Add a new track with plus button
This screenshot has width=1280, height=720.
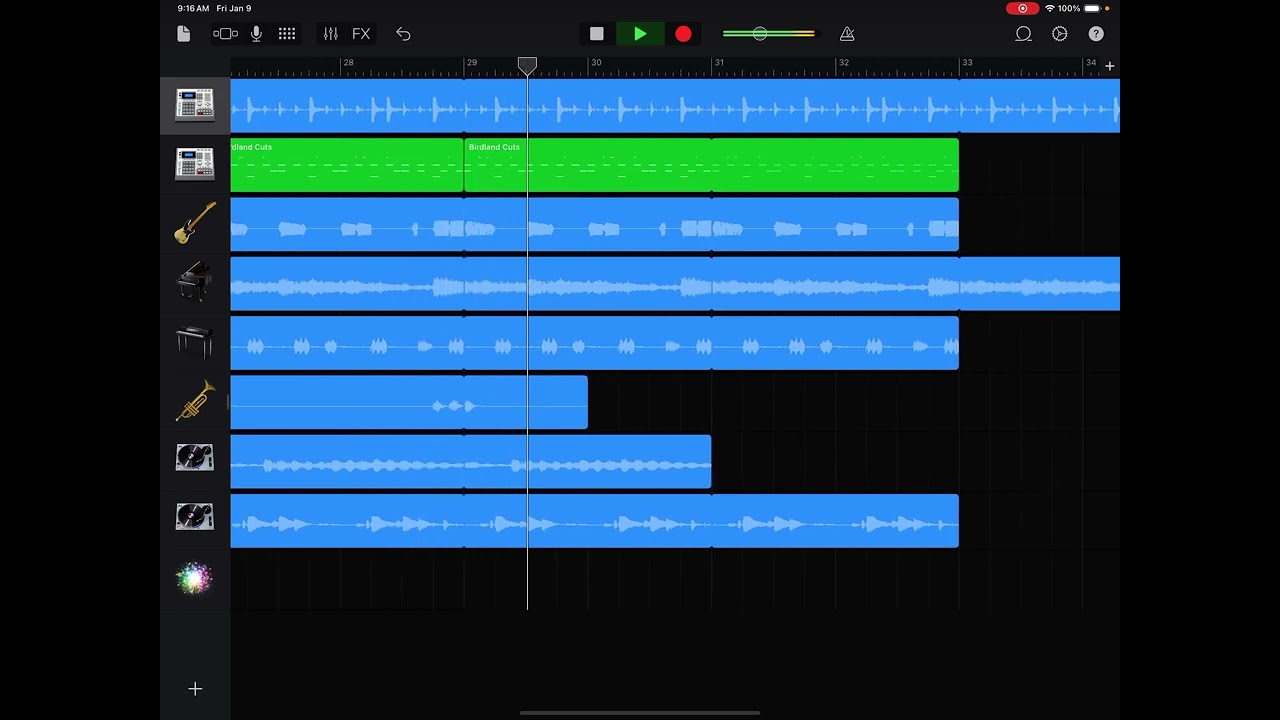(195, 689)
